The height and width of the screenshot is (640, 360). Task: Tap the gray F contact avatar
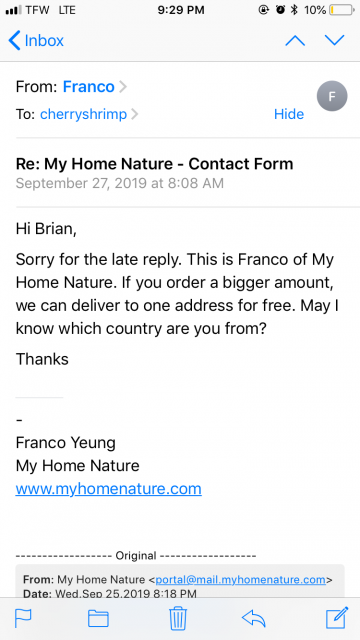[x=332, y=96]
